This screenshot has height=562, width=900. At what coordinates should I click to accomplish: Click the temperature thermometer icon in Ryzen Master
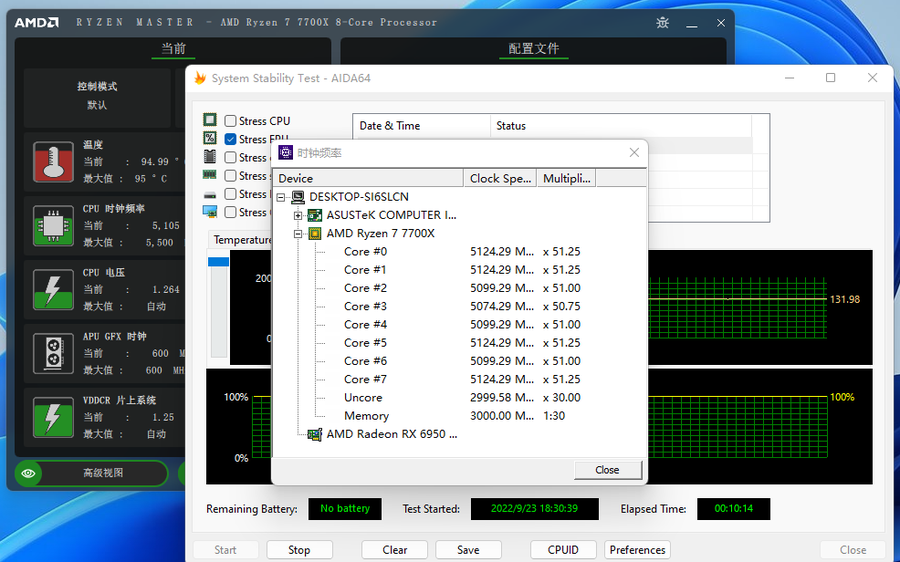pyautogui.click(x=54, y=162)
